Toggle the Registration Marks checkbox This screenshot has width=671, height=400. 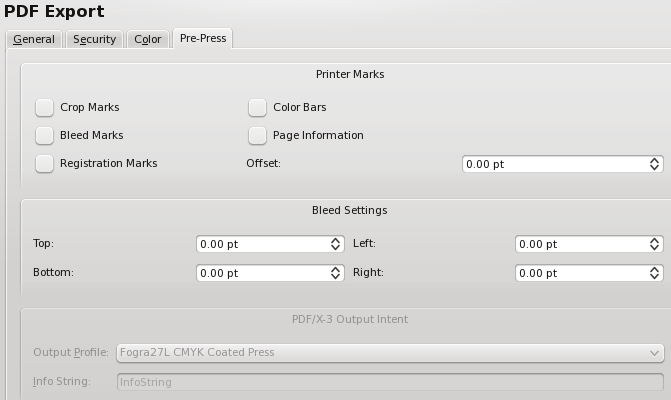point(44,163)
